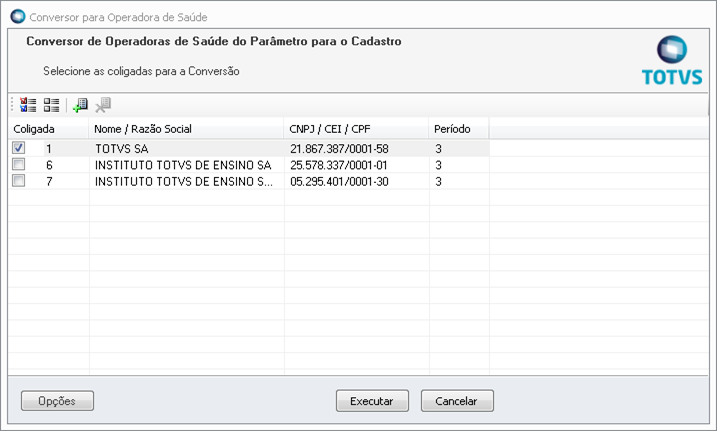
Task: Sort by the Coligada column header
Action: click(x=34, y=129)
